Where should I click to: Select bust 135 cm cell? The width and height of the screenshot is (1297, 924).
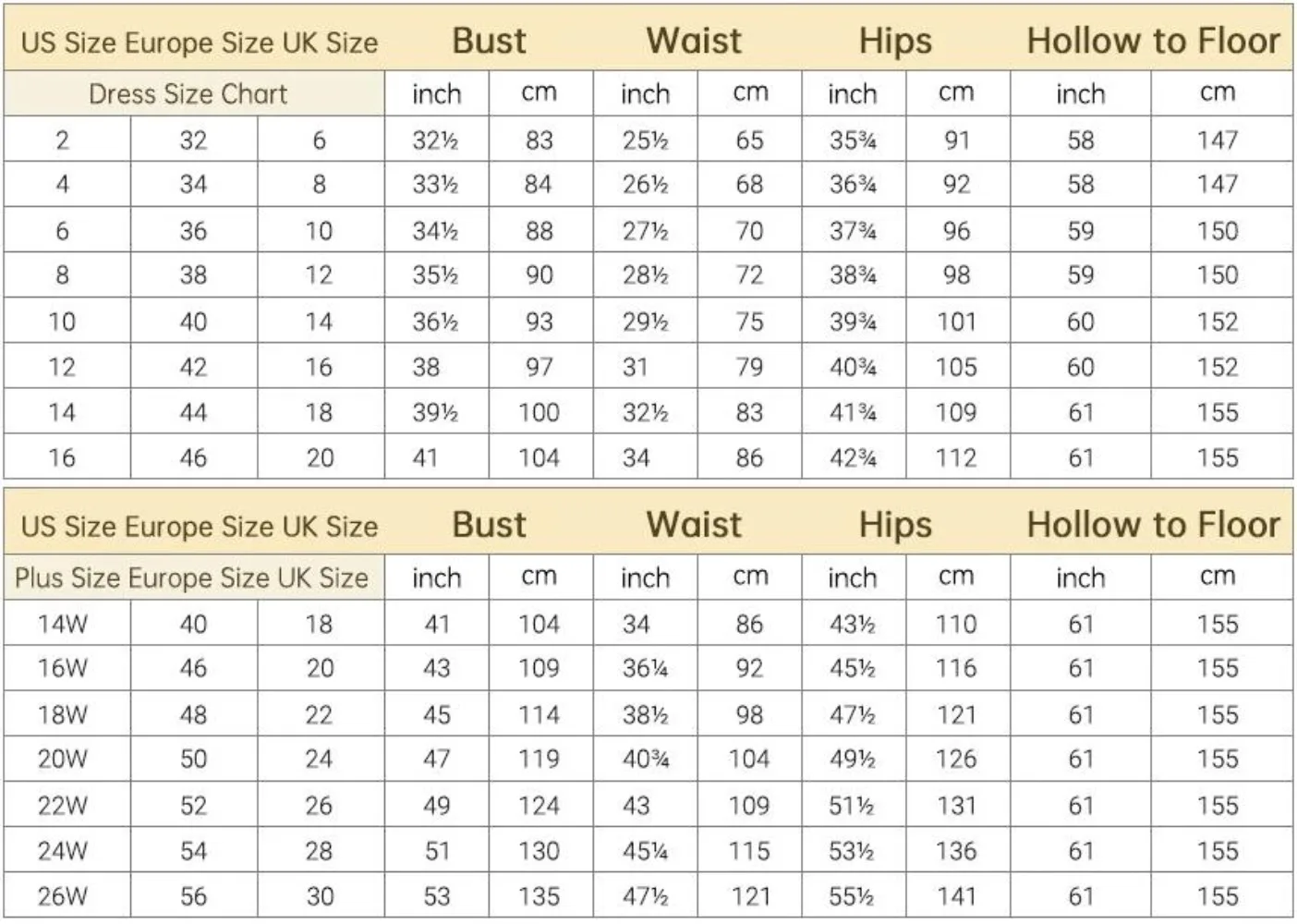click(x=539, y=895)
